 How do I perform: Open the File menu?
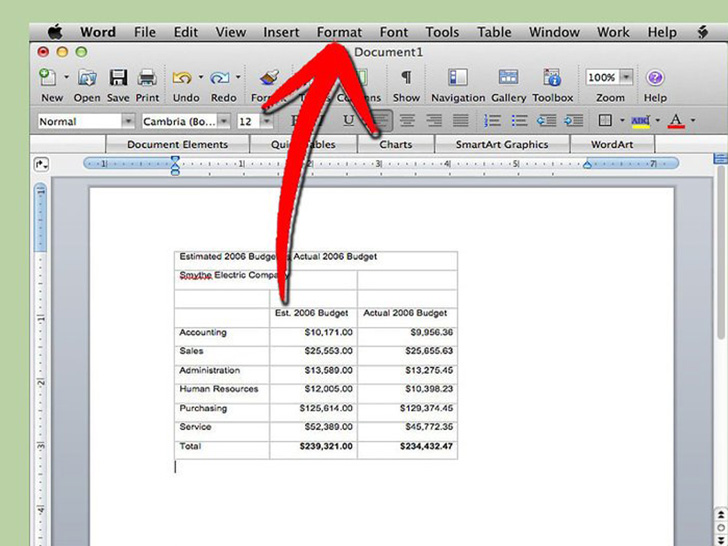click(x=145, y=32)
